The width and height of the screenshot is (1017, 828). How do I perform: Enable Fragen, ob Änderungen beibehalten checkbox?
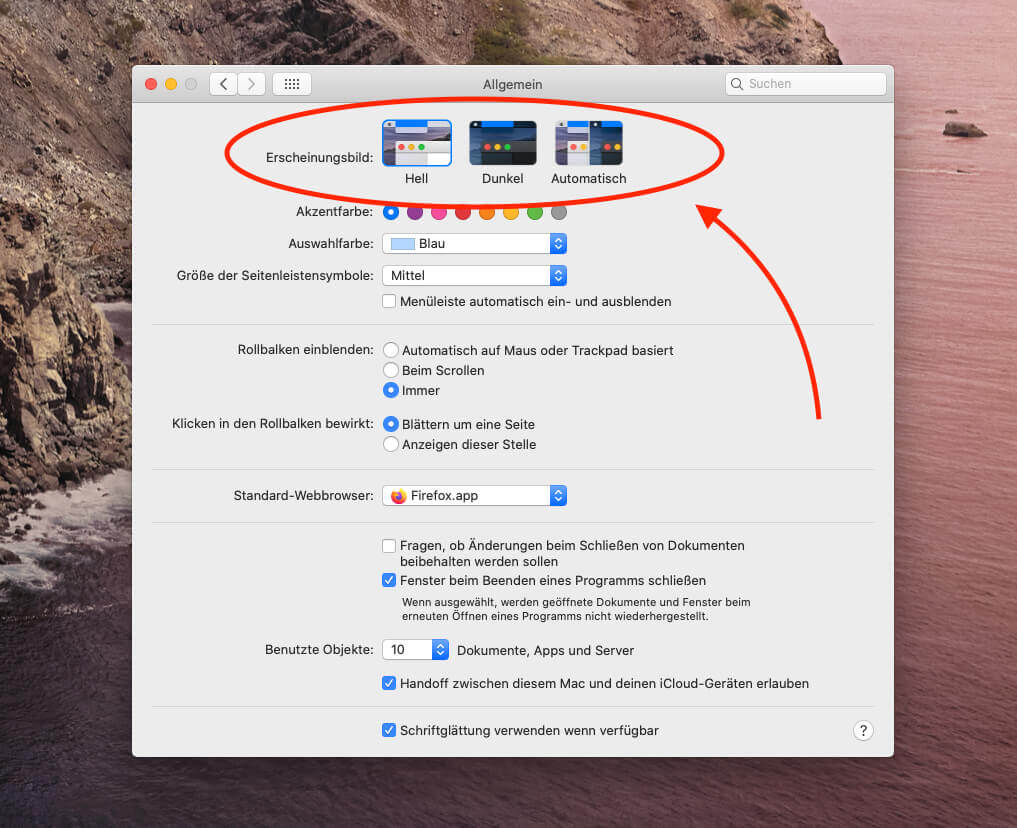click(x=389, y=546)
